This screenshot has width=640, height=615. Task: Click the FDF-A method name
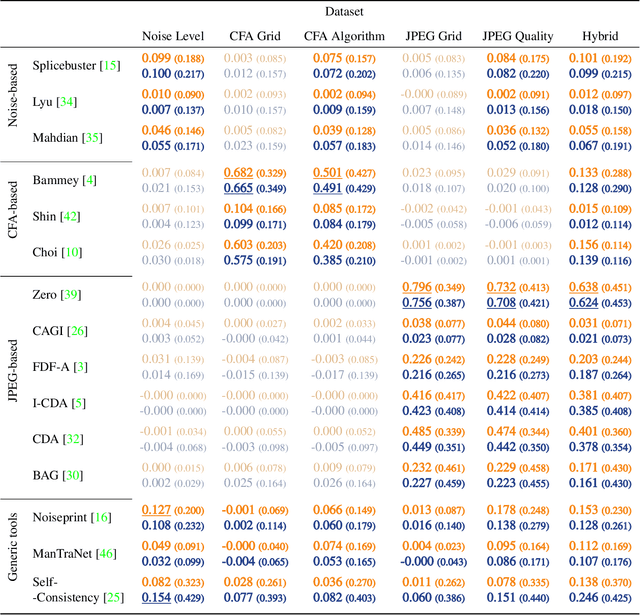[x=51, y=367]
